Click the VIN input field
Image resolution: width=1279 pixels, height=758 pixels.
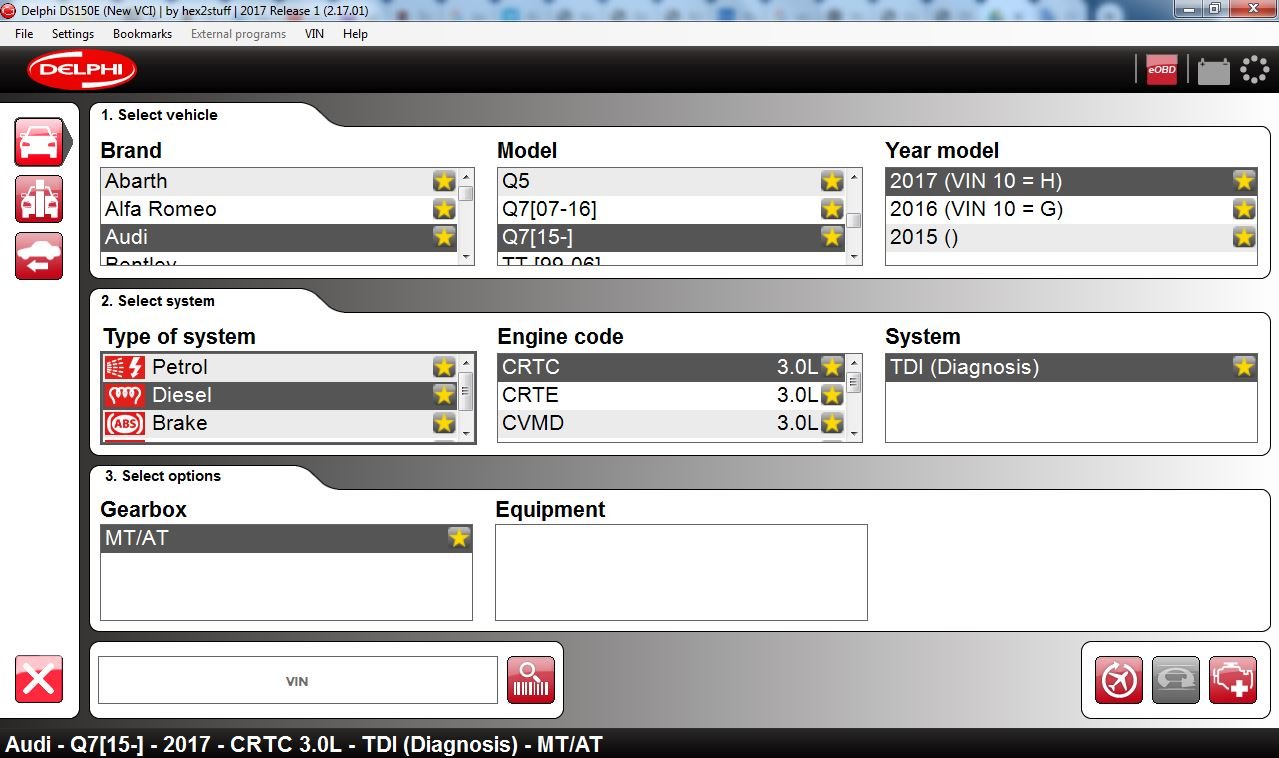click(297, 681)
